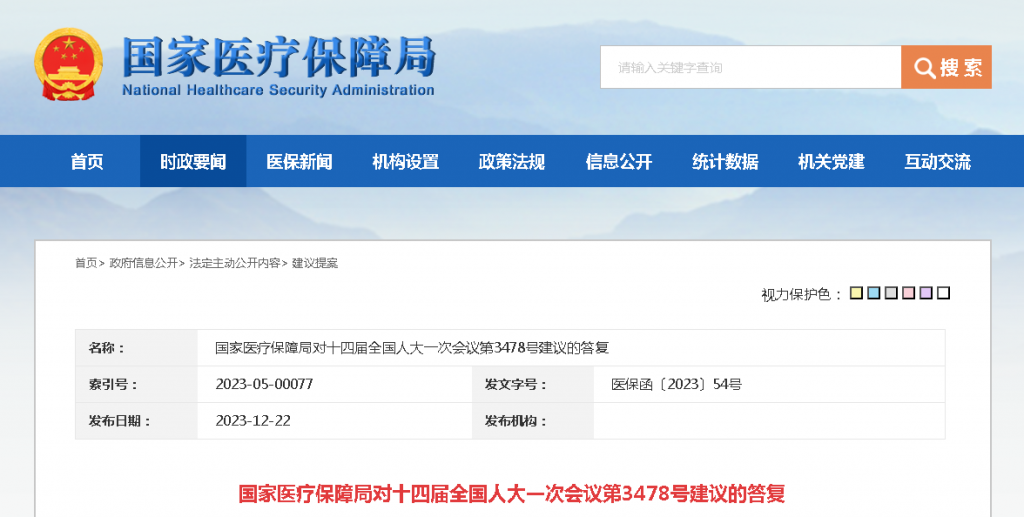Select the light blue eye-protection swatch

point(874,293)
